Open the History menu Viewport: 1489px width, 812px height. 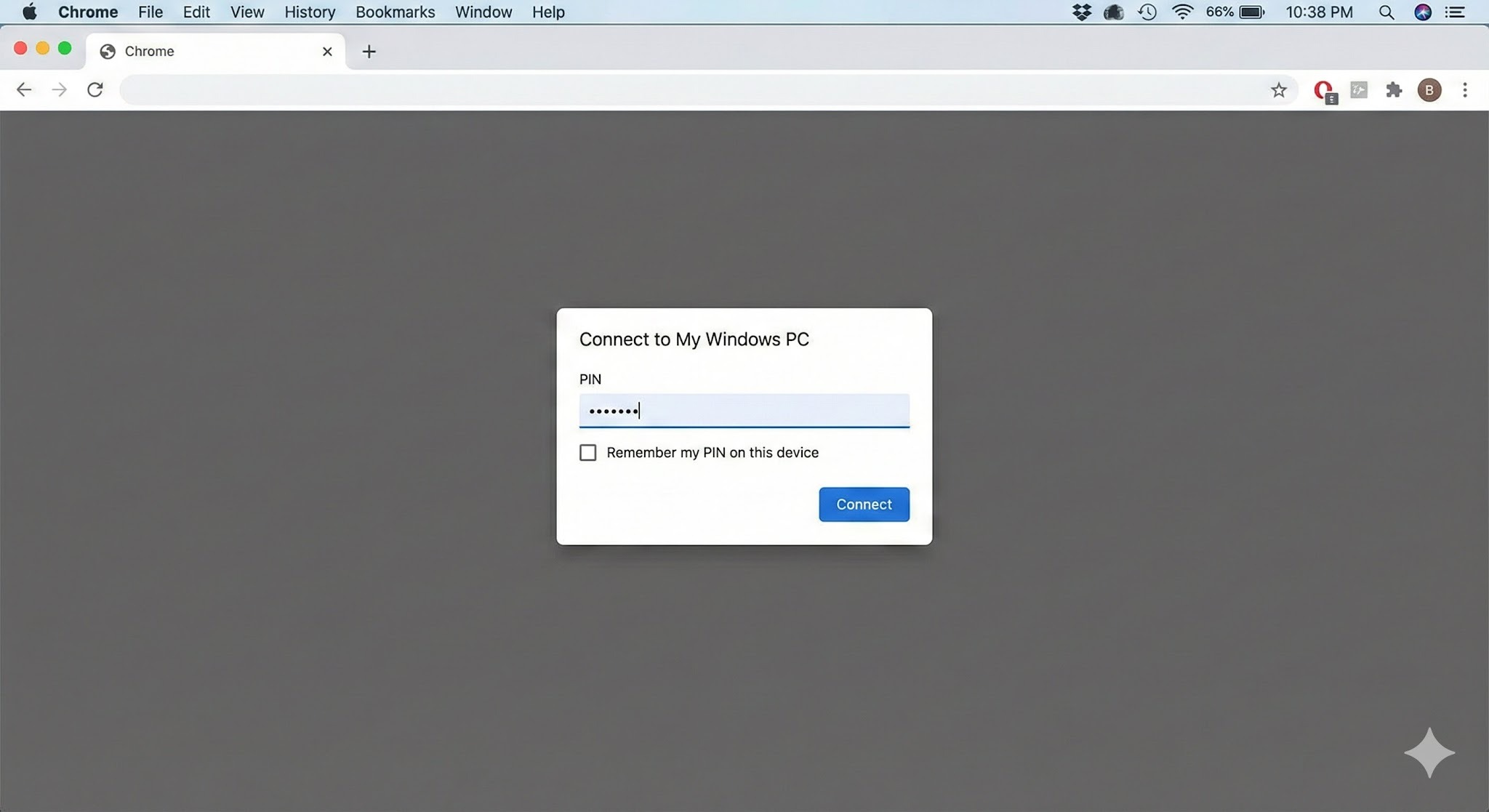click(x=309, y=12)
